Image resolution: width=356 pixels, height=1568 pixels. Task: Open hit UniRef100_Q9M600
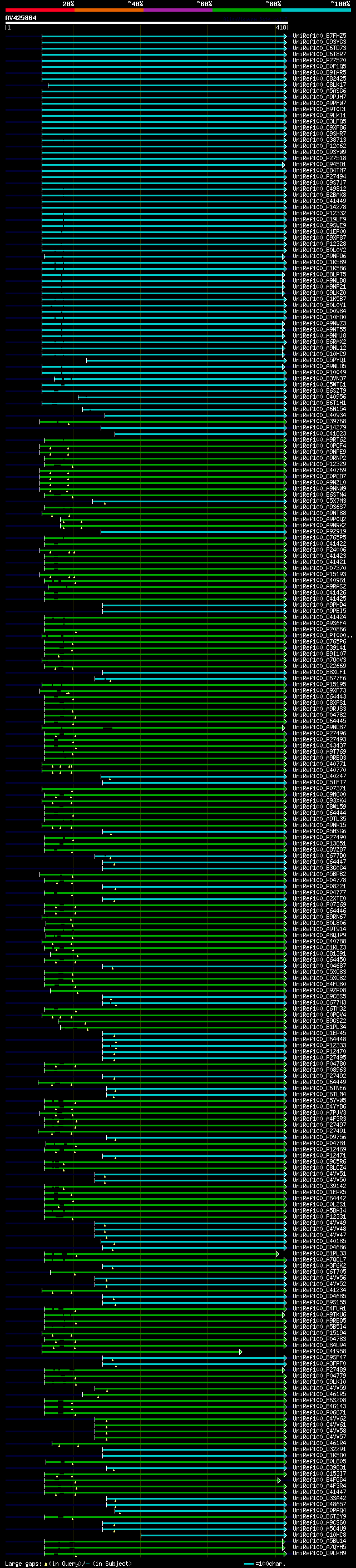[x=319, y=794]
